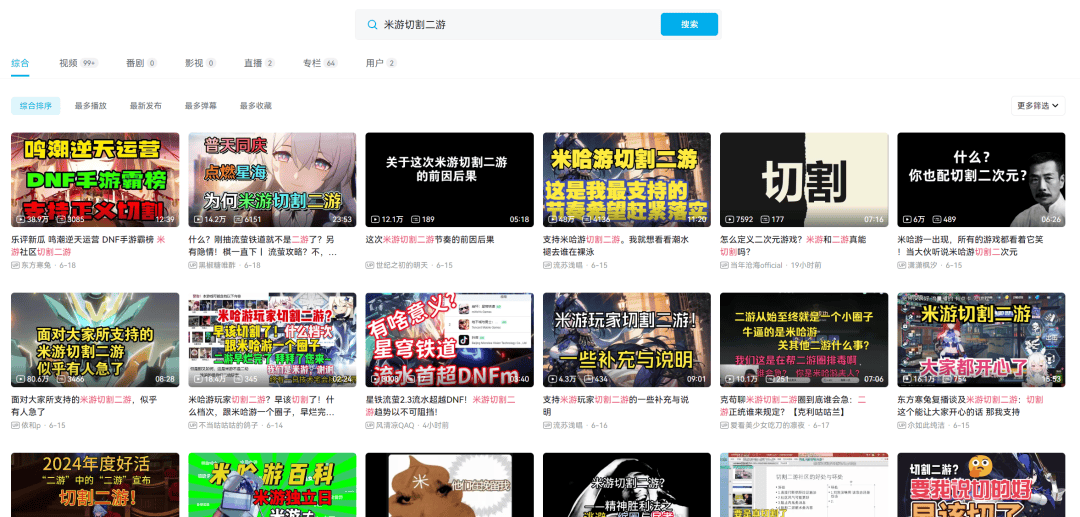The height and width of the screenshot is (517, 1080).
Task: Click danmaku icon showing 434
Action: pos(588,379)
